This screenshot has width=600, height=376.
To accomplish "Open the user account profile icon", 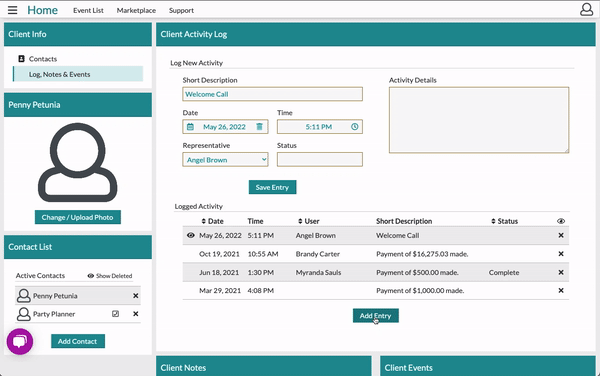I will pos(586,10).
